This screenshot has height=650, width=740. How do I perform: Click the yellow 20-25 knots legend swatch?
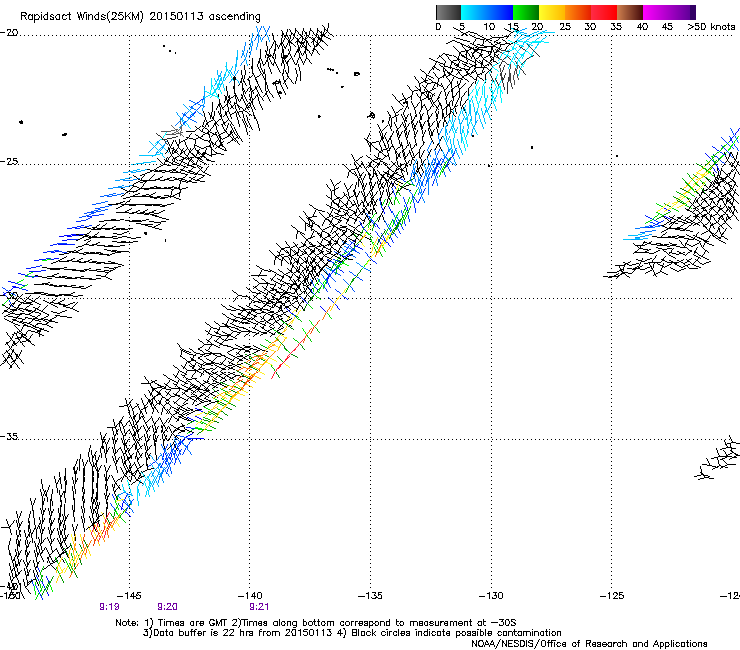point(552,12)
